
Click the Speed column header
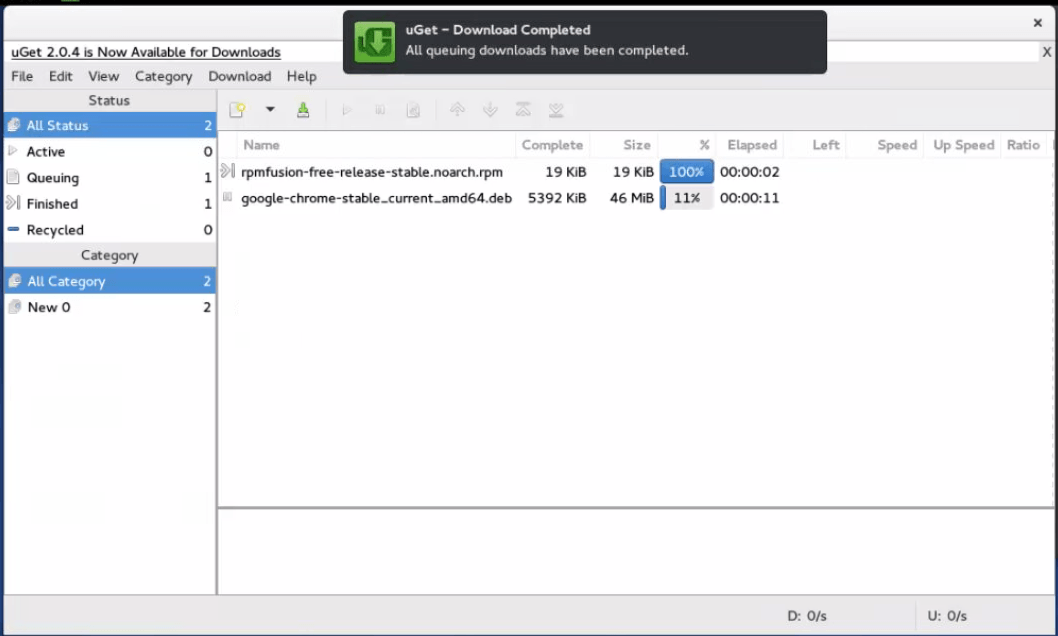pyautogui.click(x=886, y=145)
